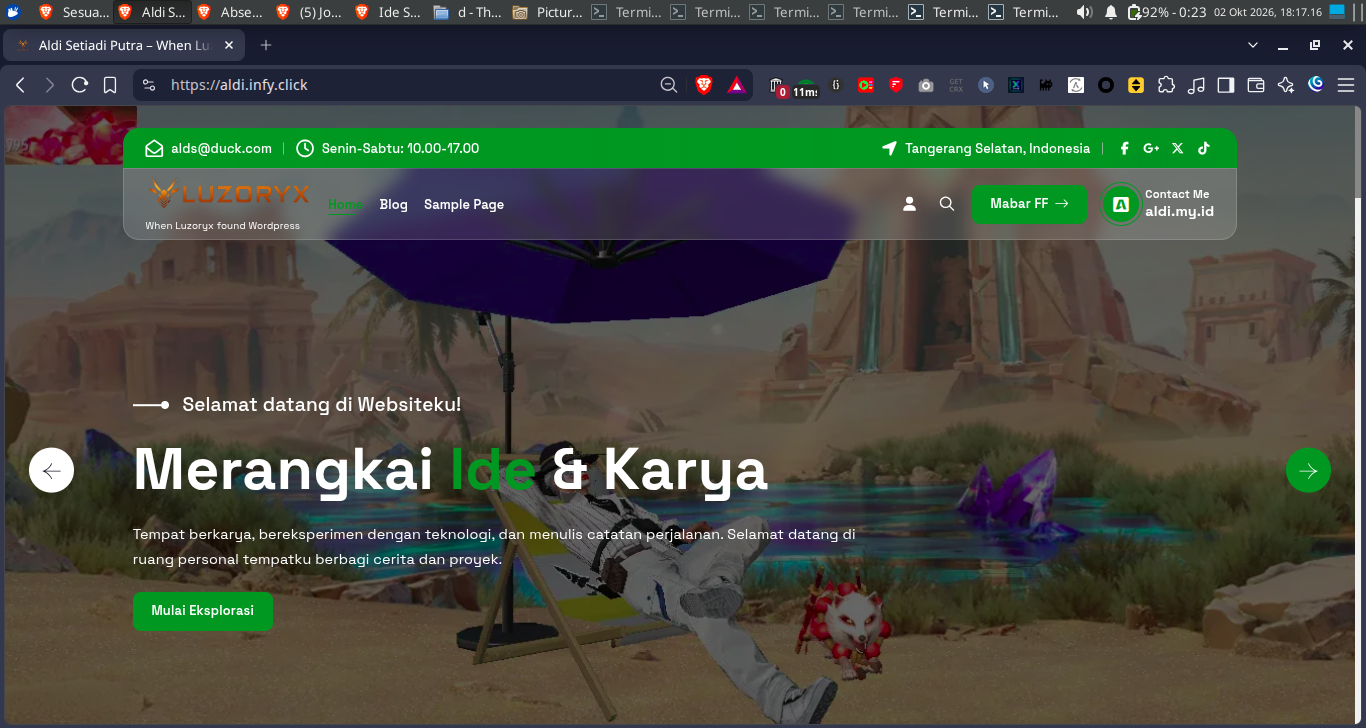The image size is (1366, 728).
Task: Open the Brave Wallet icon
Action: coord(1256,85)
